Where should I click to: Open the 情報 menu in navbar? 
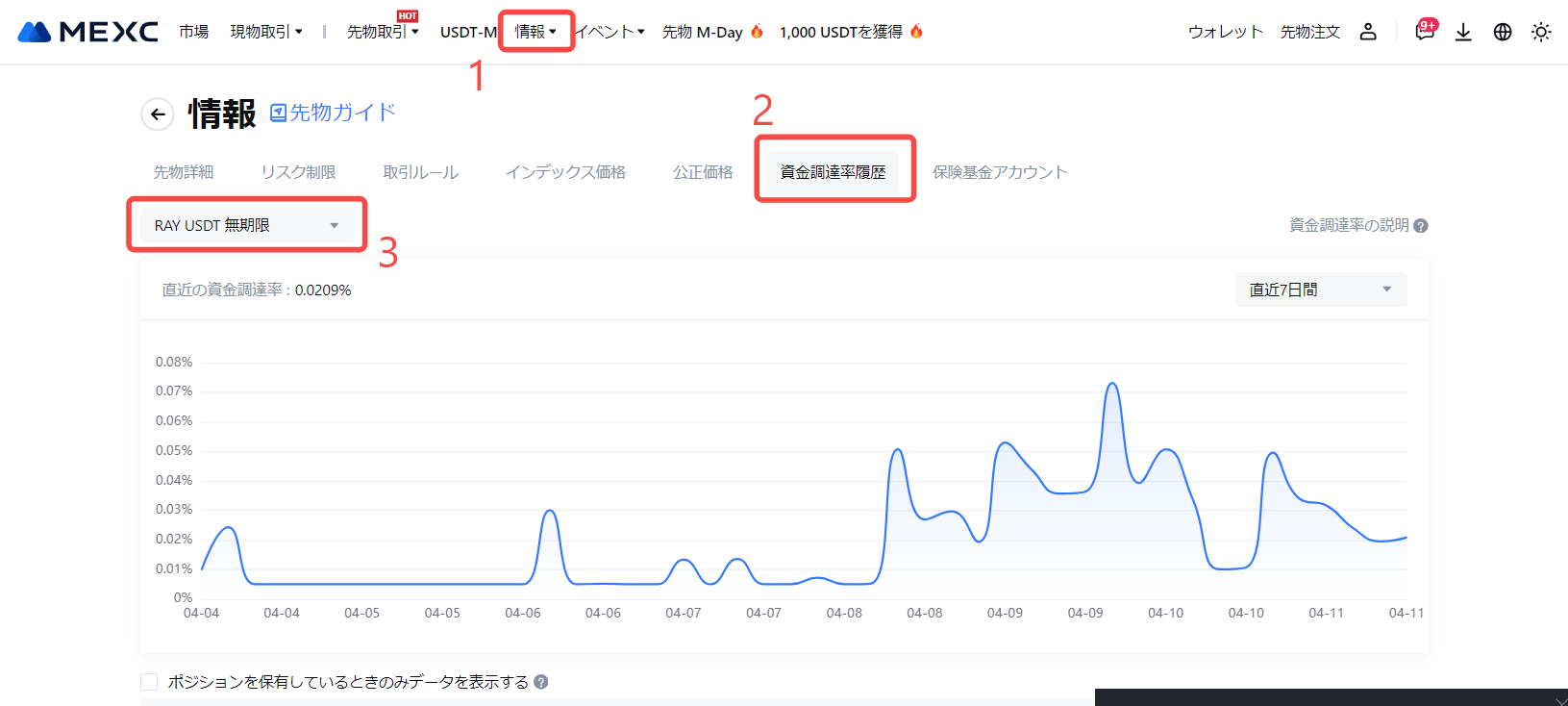[x=535, y=32]
